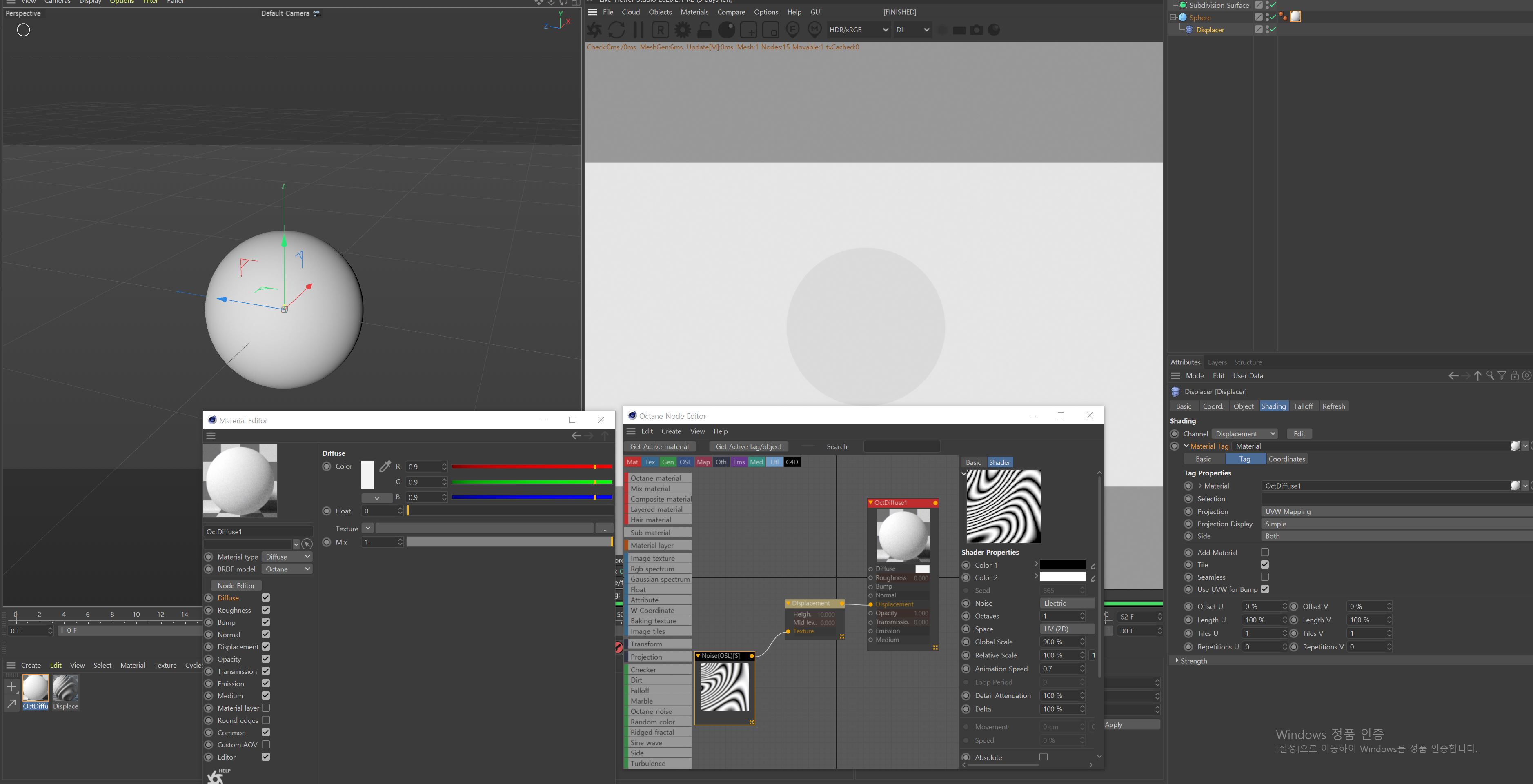Click the eyedropper color picker in Material Editor
This screenshot has height=784, width=1533.
(x=385, y=466)
